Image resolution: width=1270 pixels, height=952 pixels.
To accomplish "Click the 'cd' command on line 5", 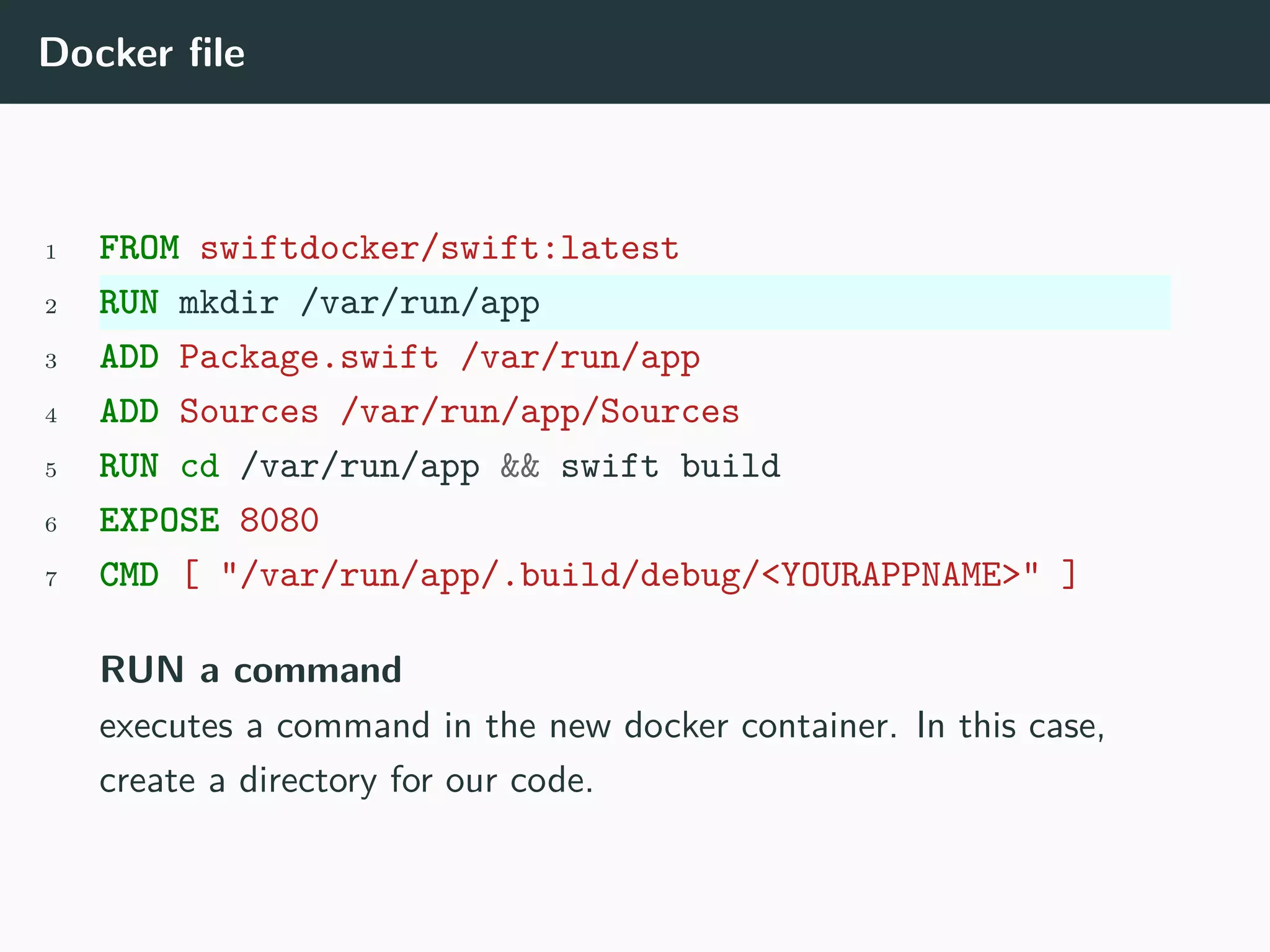I will [200, 467].
